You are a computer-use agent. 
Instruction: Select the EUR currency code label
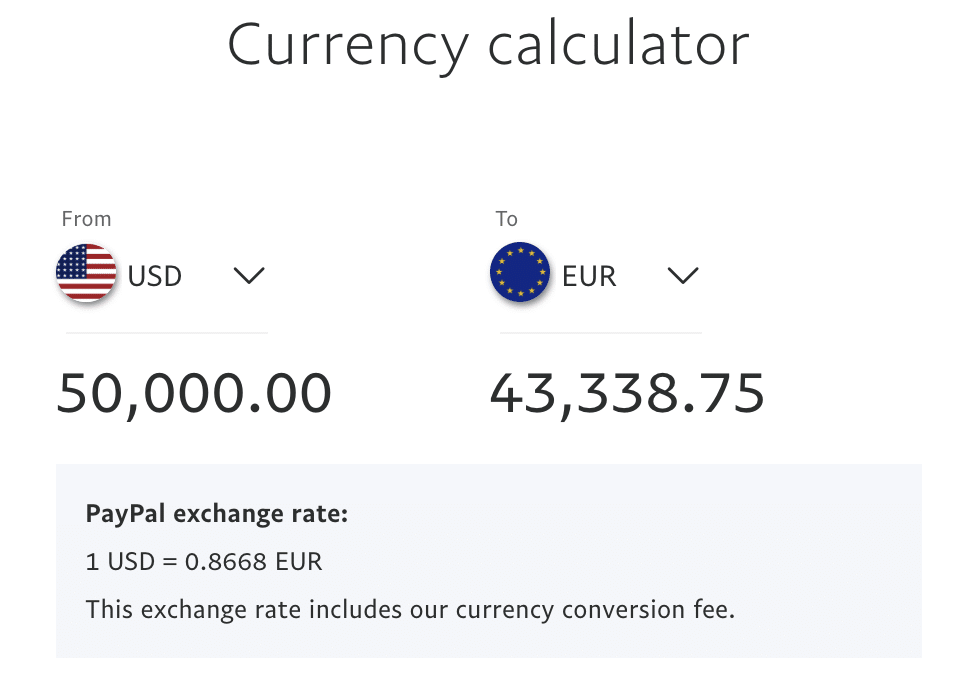[x=589, y=276]
